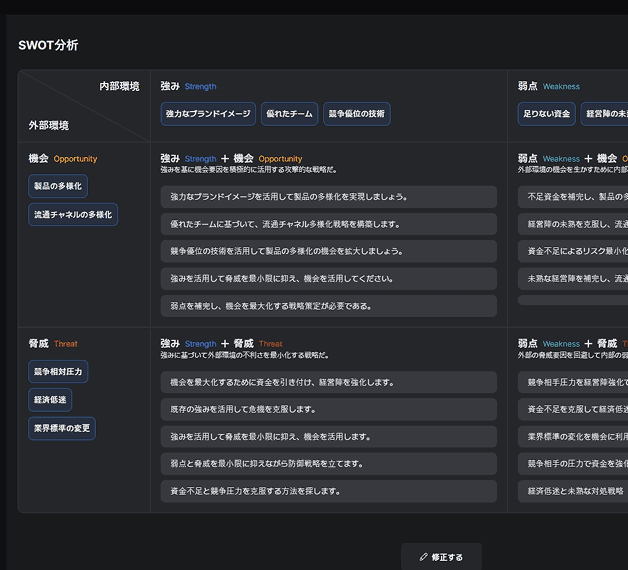628x570 pixels.
Task: Click description 強みに基づいて外部環境の不利さを最小化
Action: [x=245, y=355]
